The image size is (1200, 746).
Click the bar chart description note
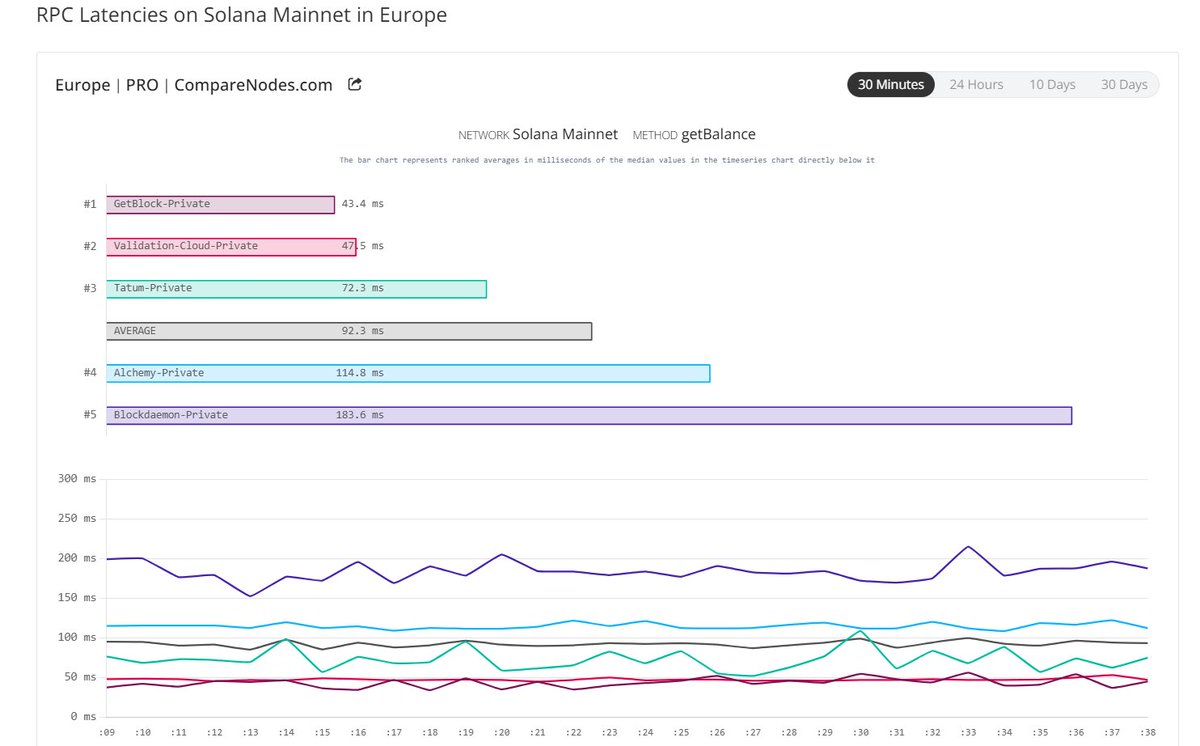607,160
